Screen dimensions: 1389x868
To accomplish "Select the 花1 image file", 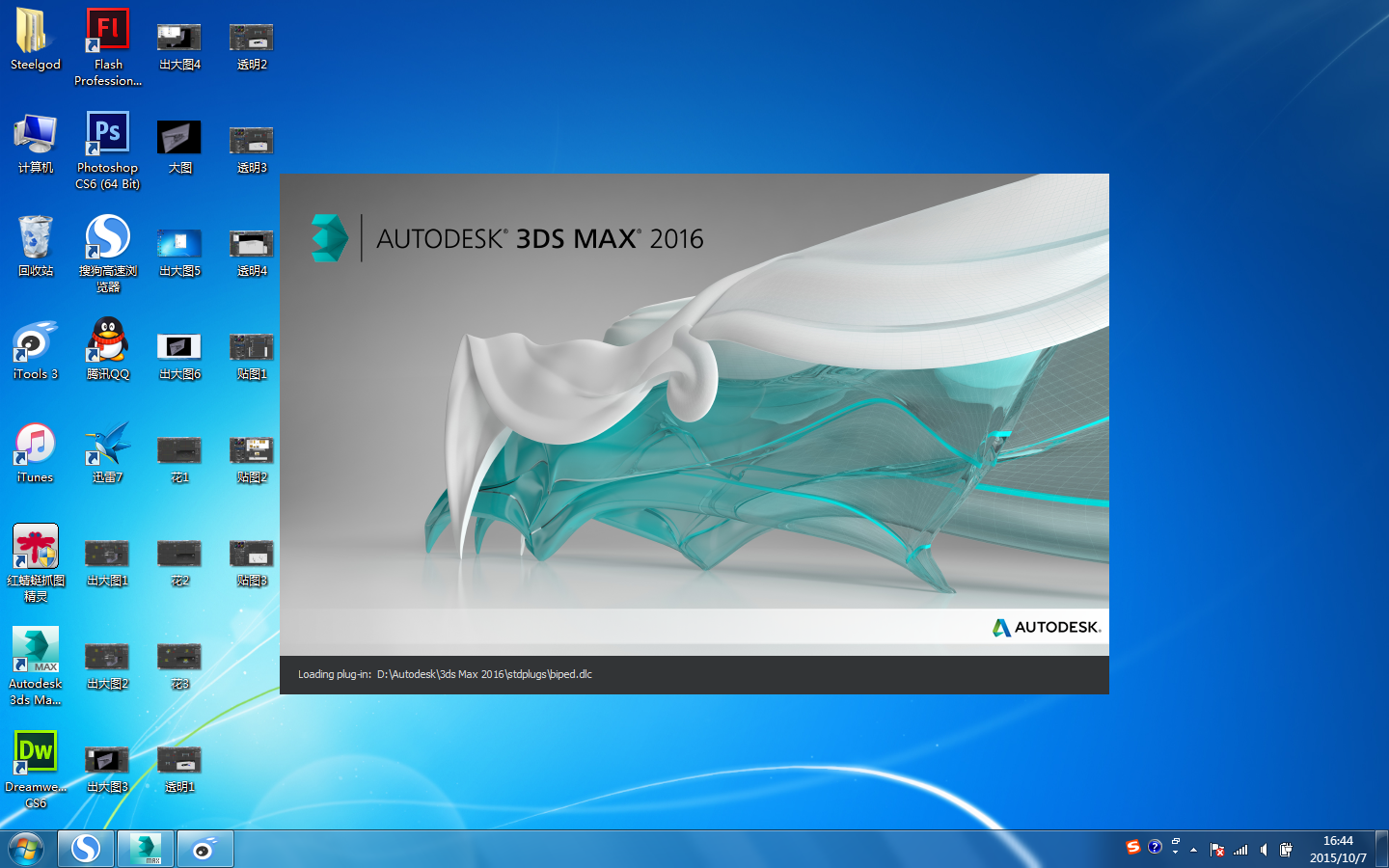I will [x=179, y=459].
